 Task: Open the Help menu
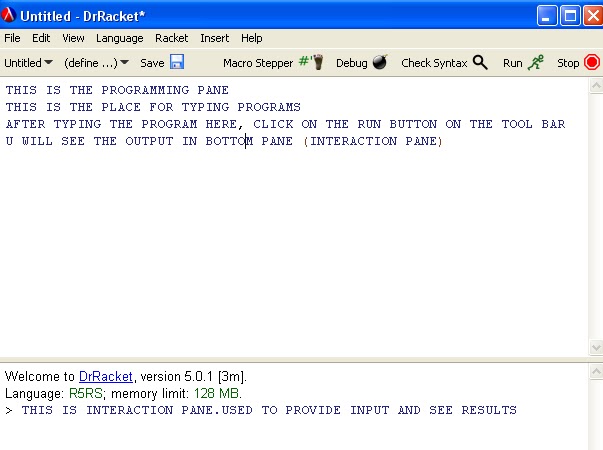(252, 38)
